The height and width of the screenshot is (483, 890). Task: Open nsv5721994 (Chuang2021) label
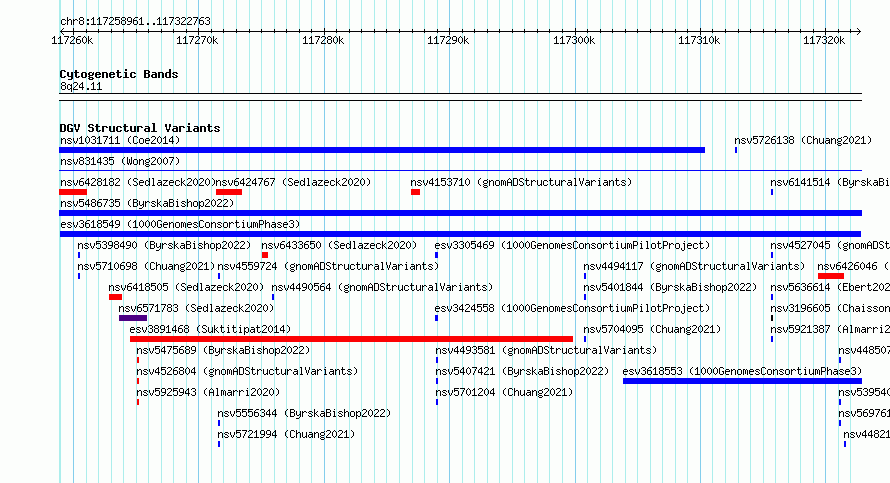(x=286, y=434)
